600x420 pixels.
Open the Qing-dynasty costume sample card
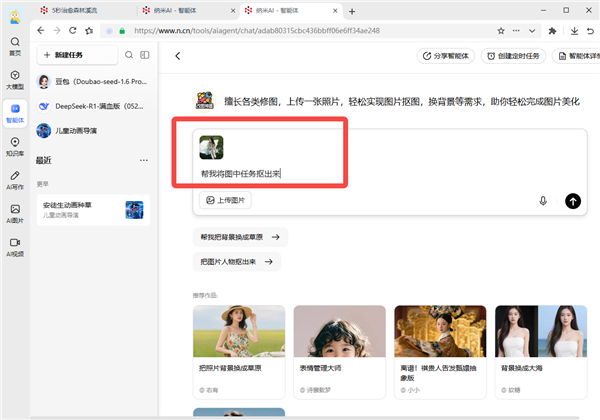coord(440,352)
